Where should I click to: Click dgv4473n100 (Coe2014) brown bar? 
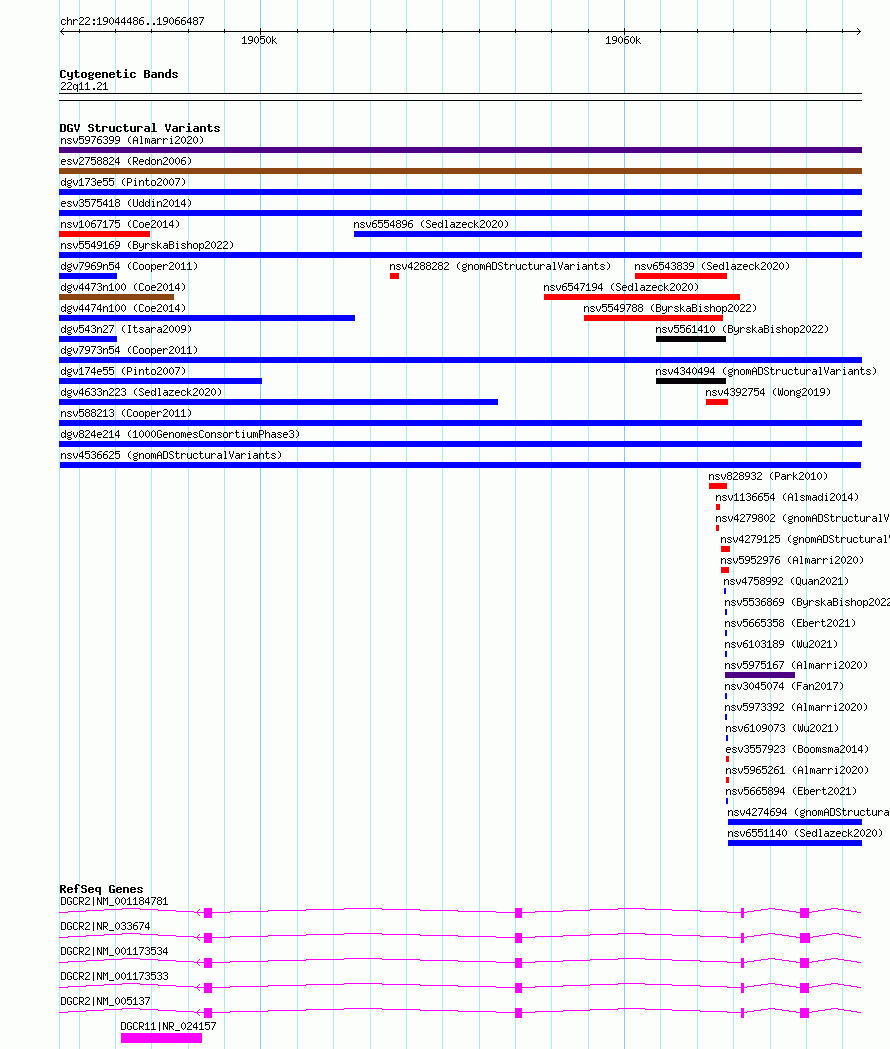coord(116,297)
